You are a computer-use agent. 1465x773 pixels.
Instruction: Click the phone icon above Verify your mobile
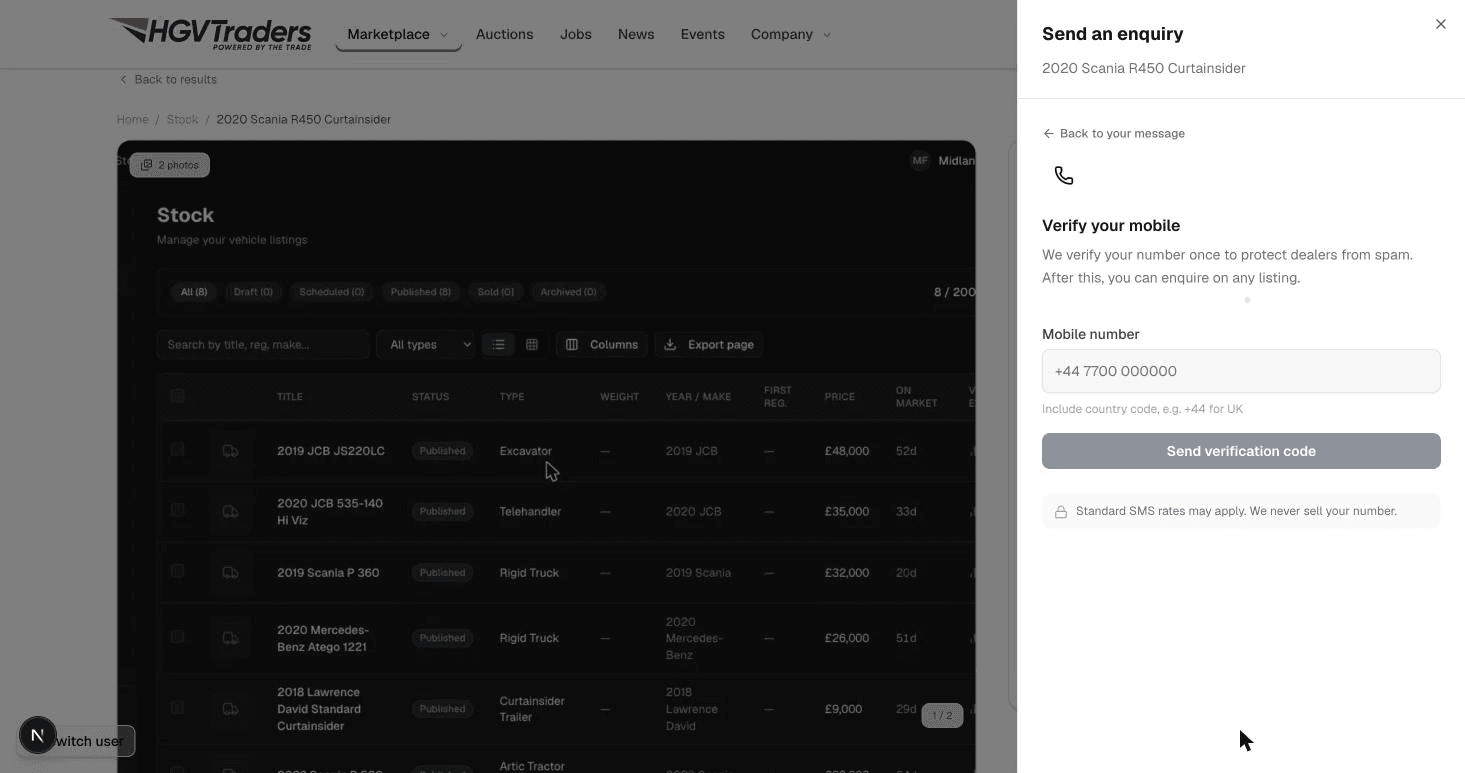tap(1064, 176)
